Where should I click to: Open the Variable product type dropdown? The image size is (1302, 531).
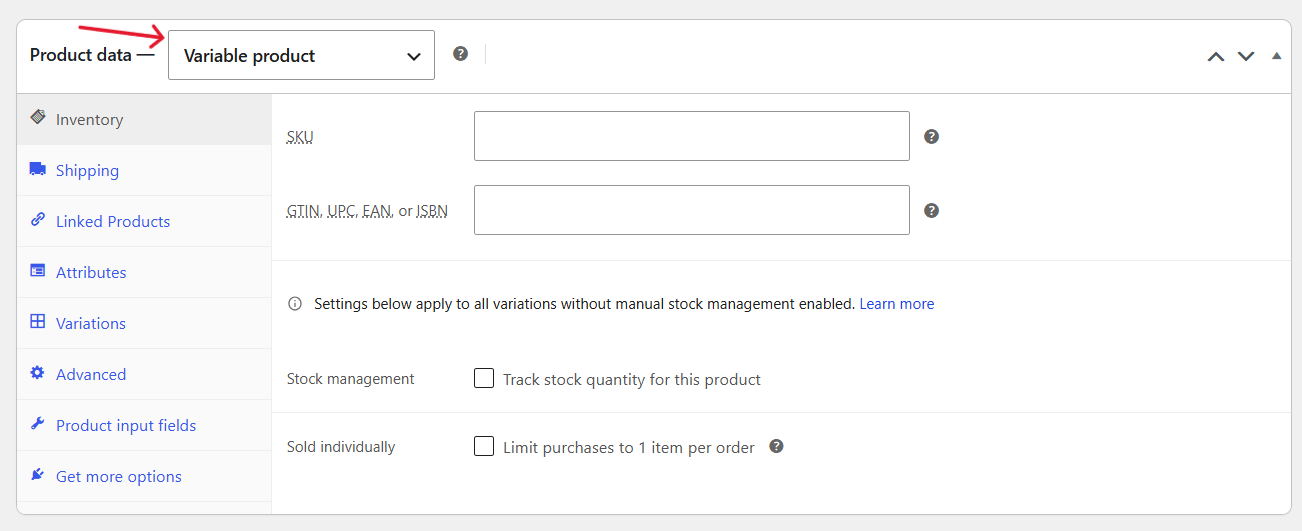[x=301, y=55]
